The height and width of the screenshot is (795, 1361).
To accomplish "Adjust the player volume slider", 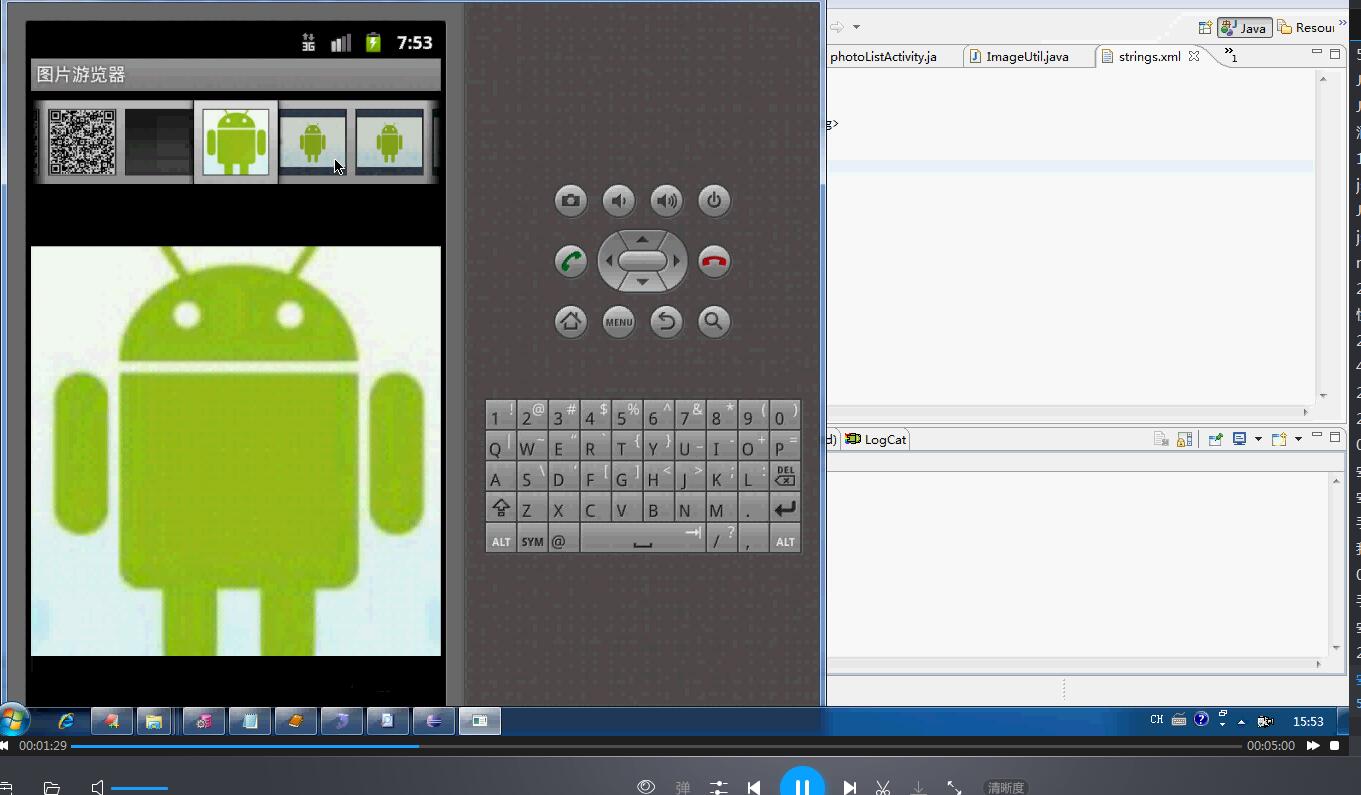I will (x=139, y=788).
